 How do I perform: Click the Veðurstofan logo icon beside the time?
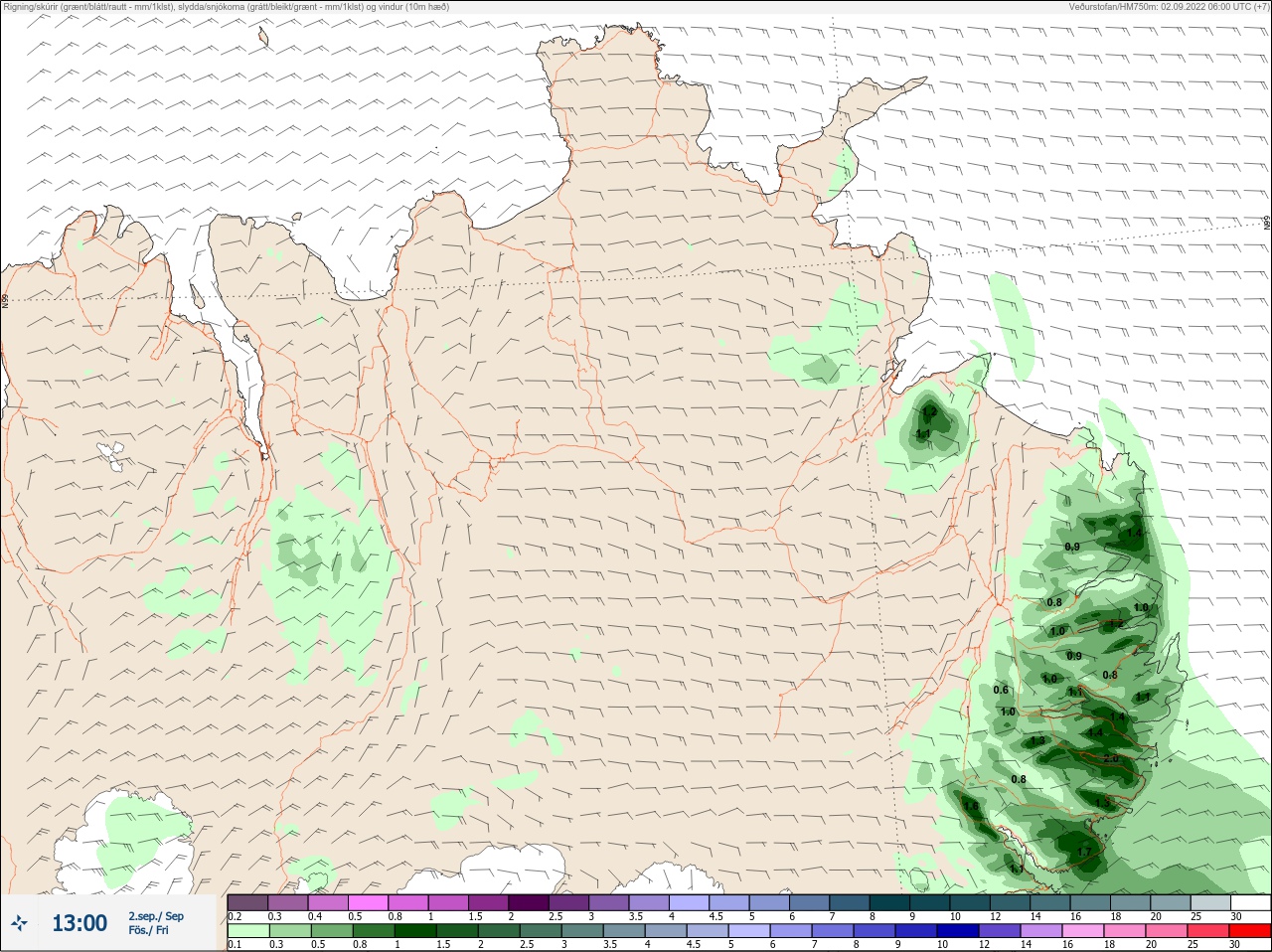(x=20, y=923)
